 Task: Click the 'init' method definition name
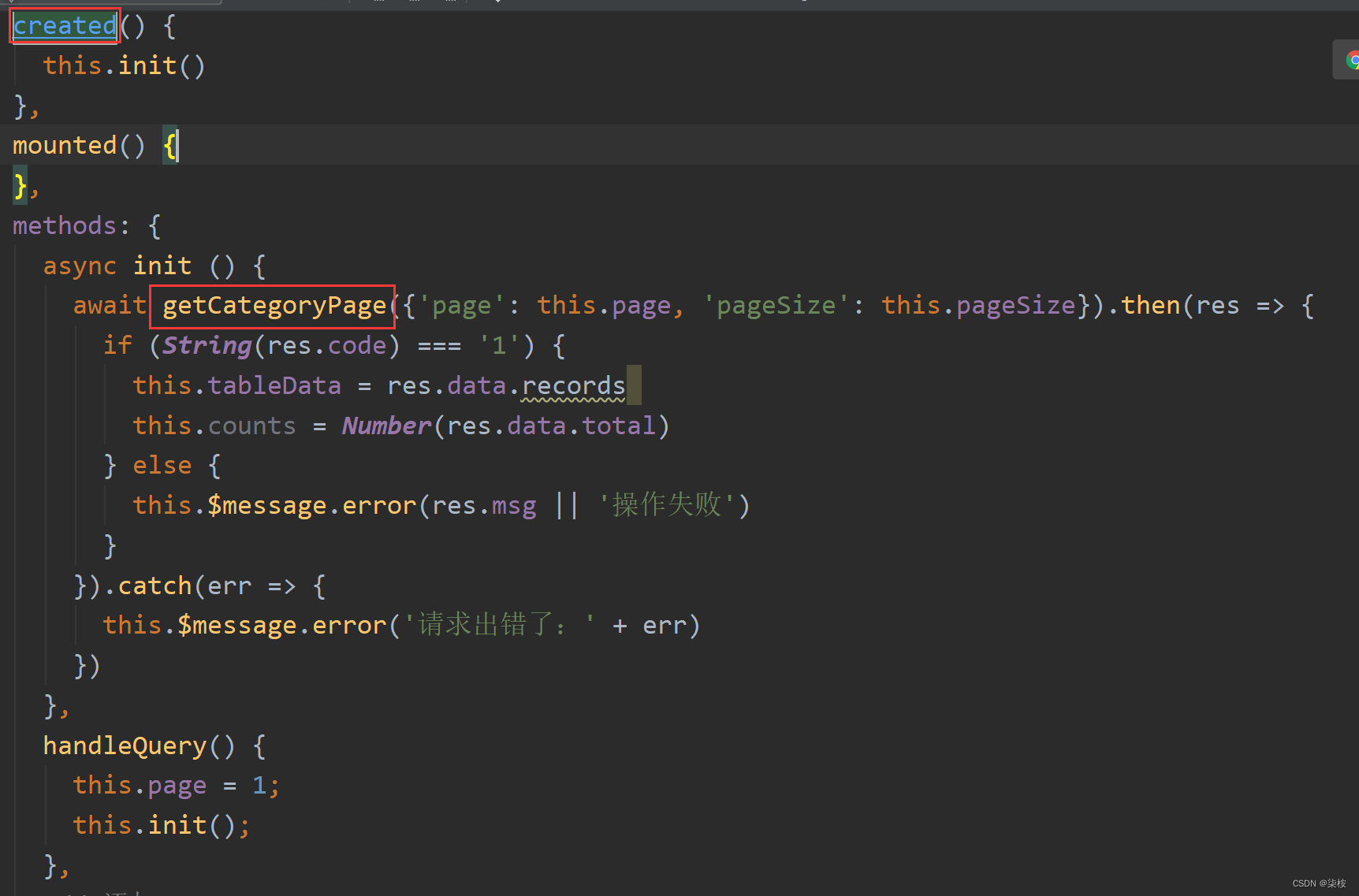point(162,266)
